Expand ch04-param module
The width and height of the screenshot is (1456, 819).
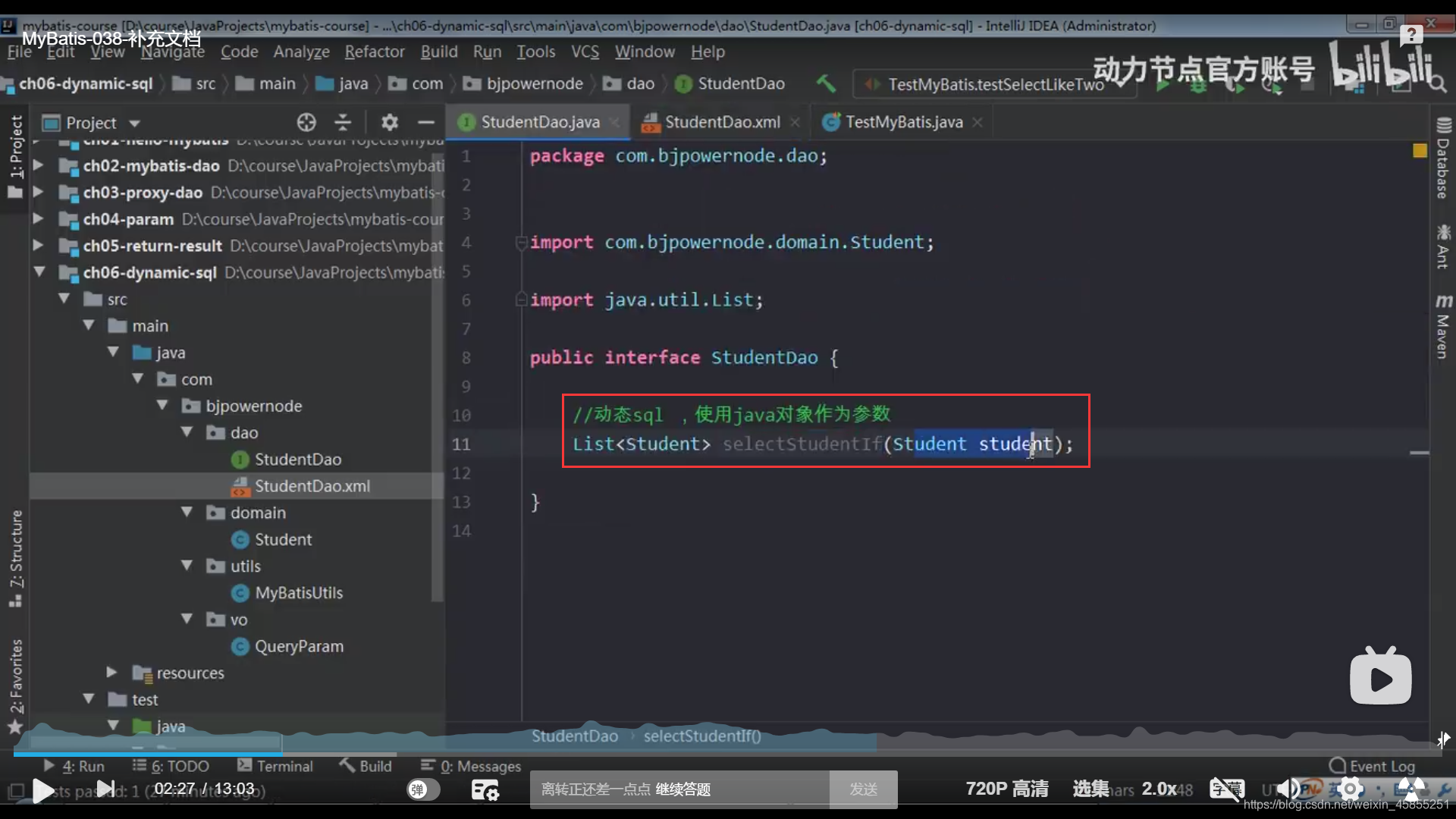[x=38, y=218]
